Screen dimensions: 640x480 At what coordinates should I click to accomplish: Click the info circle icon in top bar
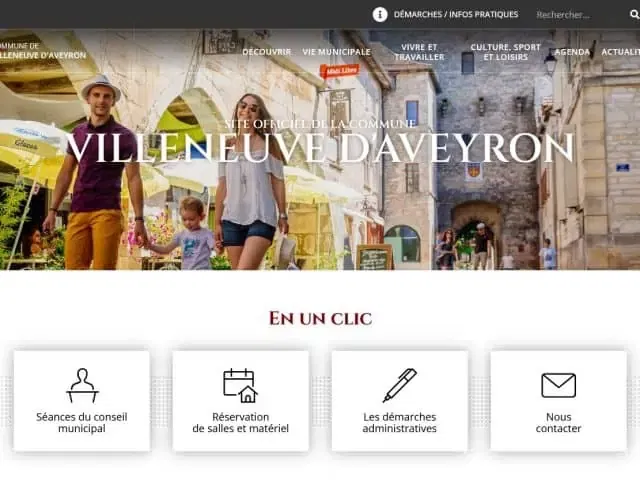380,15
